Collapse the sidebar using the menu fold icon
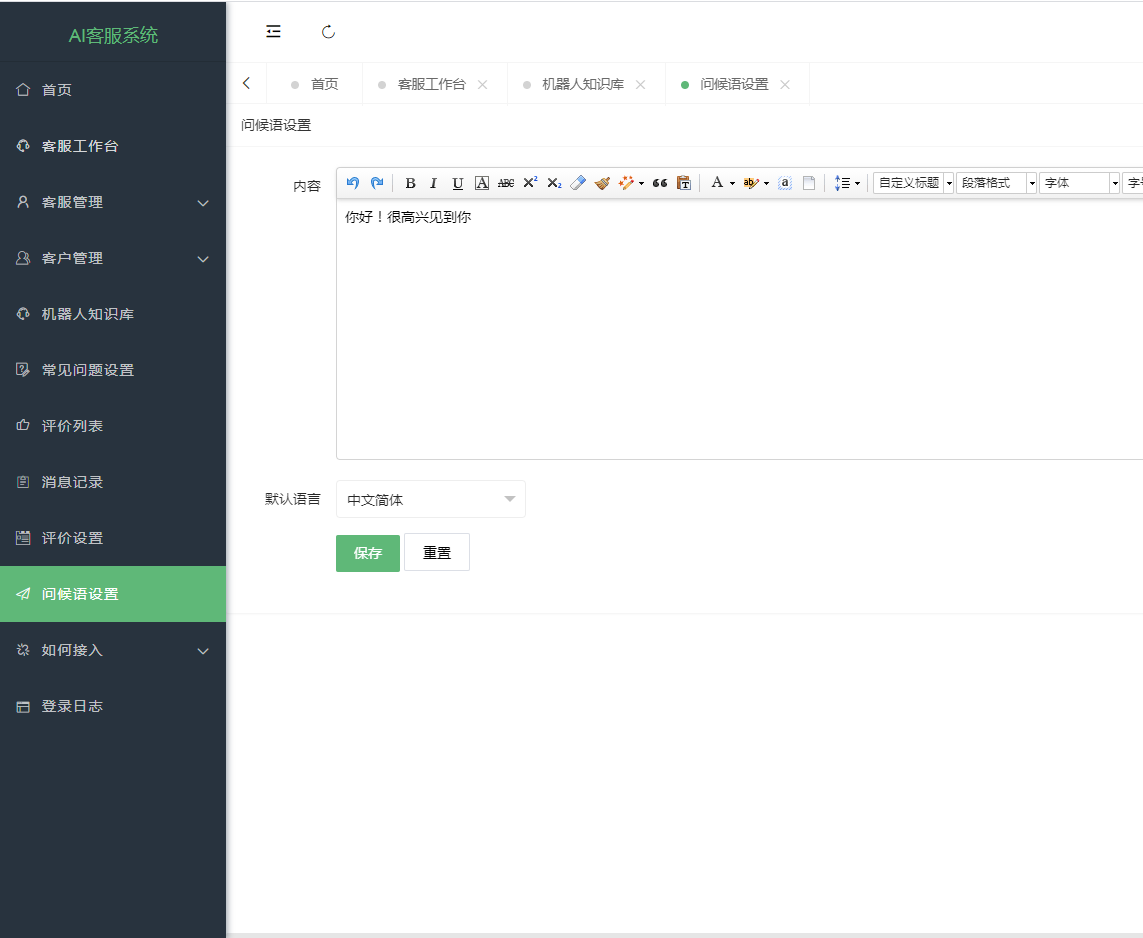Image resolution: width=1143 pixels, height=938 pixels. tap(273, 32)
